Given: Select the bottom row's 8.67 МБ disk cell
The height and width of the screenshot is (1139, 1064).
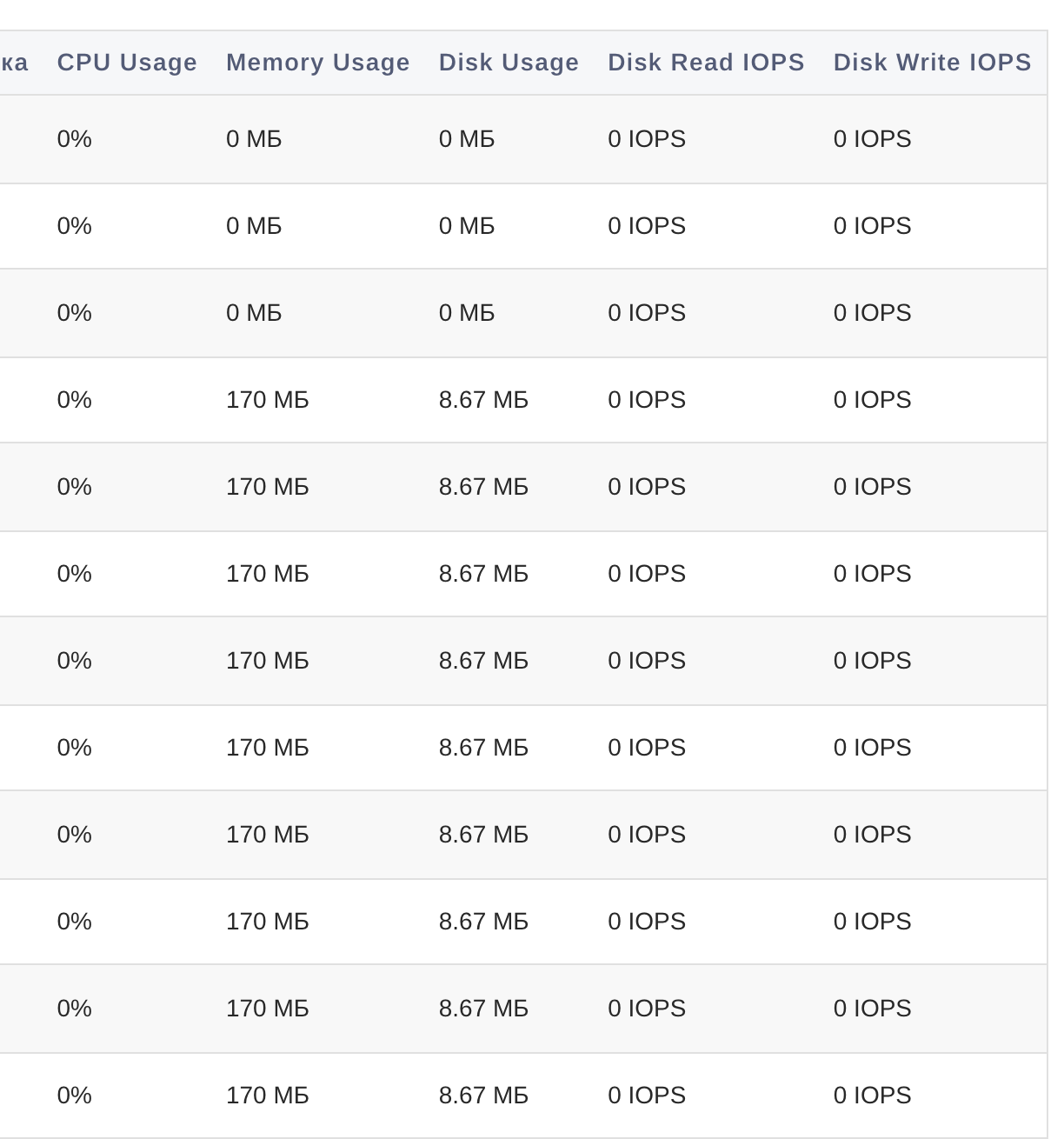Looking at the screenshot, I should pyautogui.click(x=483, y=1096).
